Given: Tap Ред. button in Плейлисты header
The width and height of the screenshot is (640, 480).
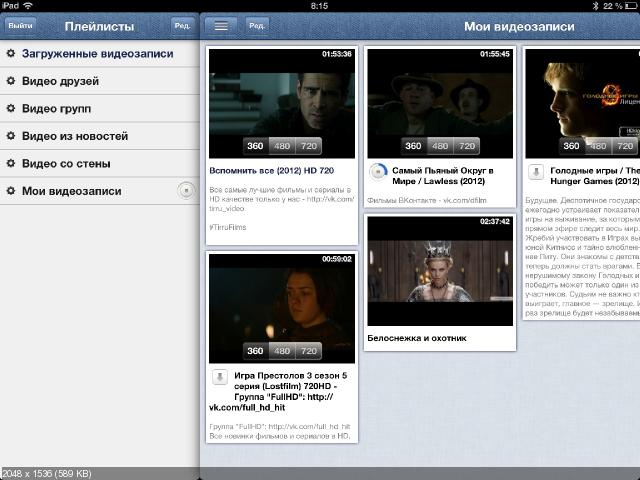Looking at the screenshot, I should point(182,26).
